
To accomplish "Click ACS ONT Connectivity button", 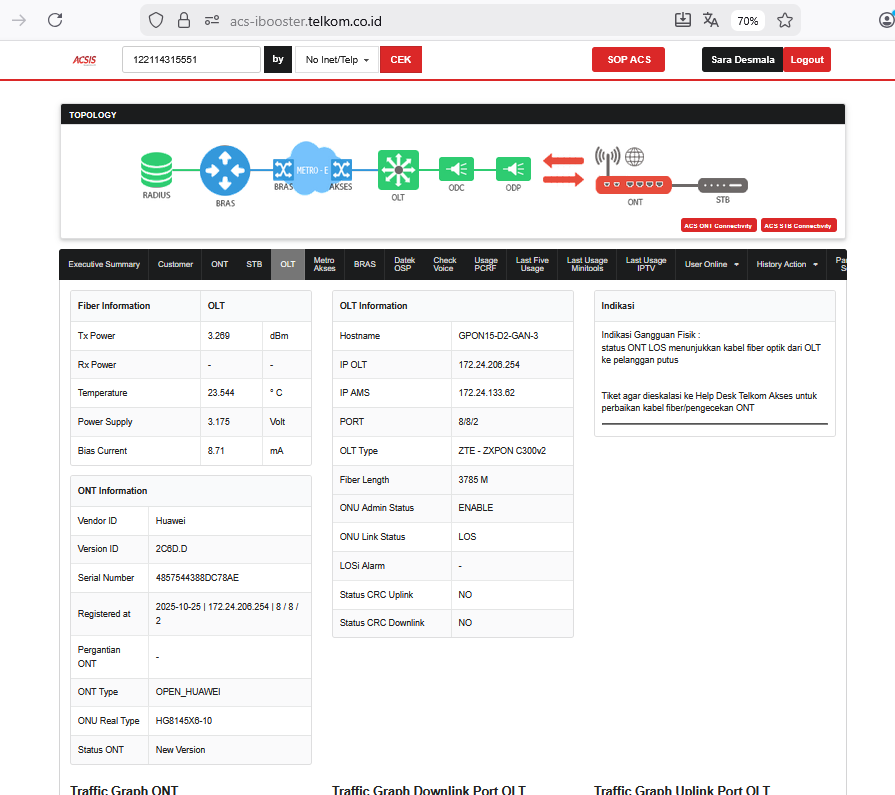I will click(x=719, y=225).
